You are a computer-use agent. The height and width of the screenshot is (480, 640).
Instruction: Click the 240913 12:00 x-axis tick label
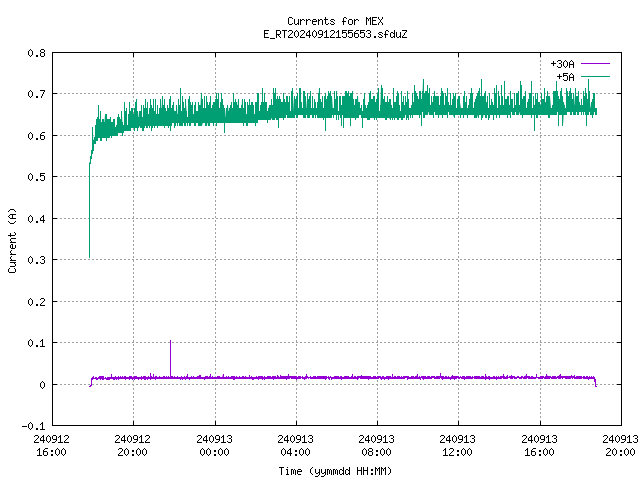click(458, 446)
